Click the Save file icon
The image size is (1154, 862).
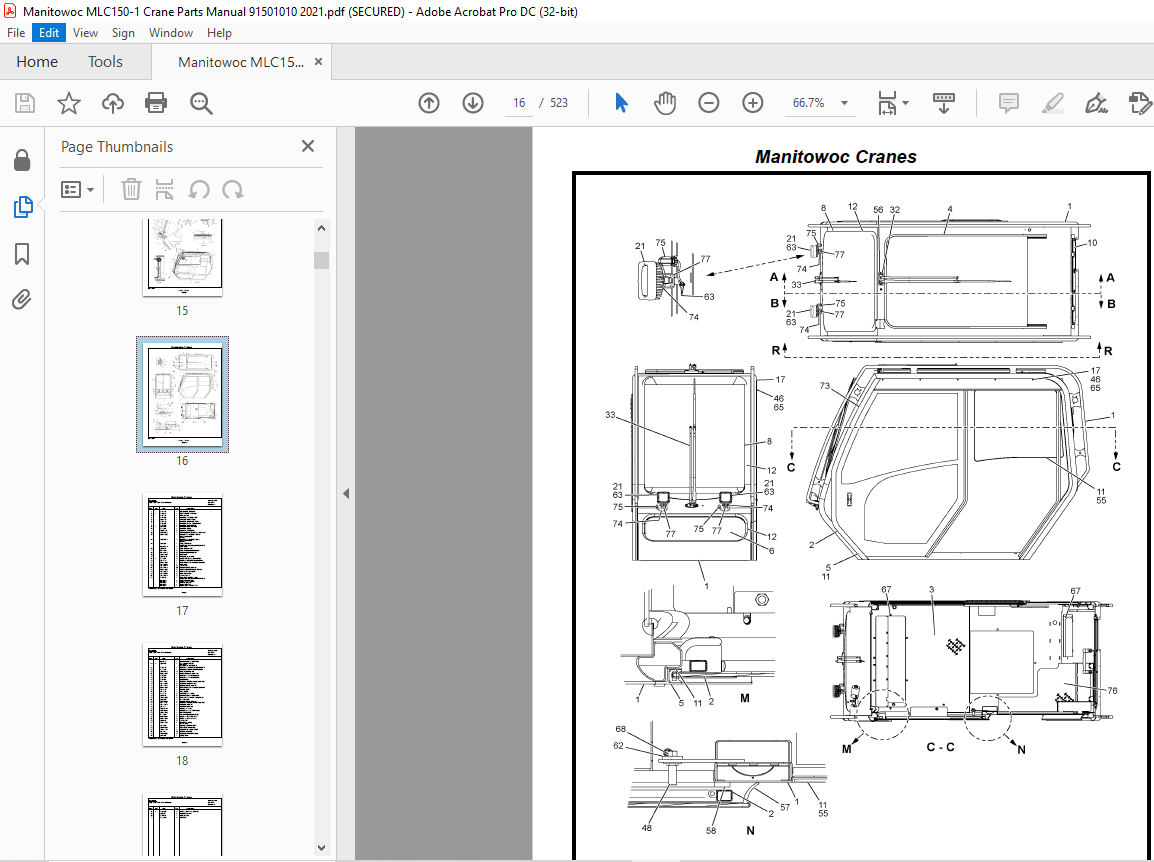pos(25,103)
